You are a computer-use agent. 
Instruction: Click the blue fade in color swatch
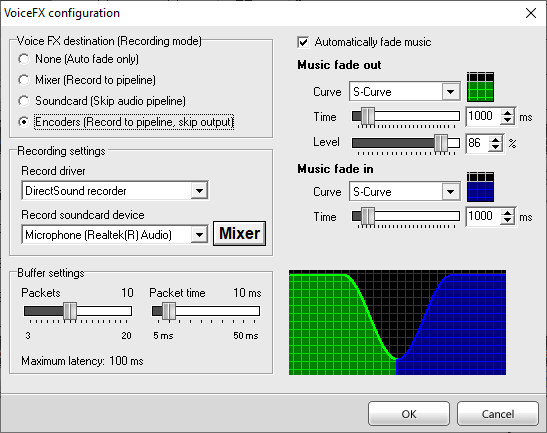[480, 187]
